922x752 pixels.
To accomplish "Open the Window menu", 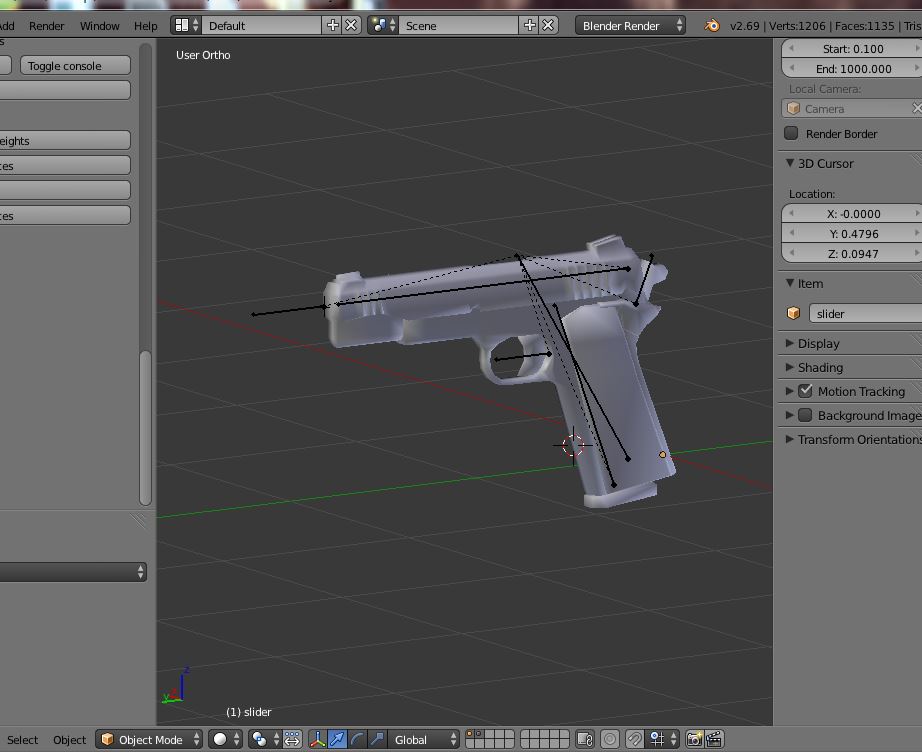I will [x=99, y=26].
